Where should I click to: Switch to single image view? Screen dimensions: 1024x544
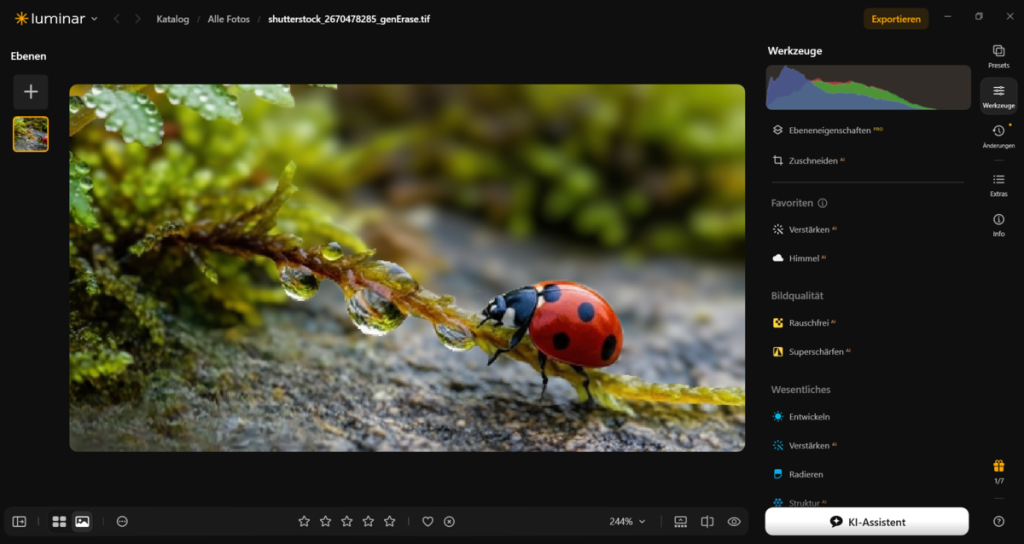[x=82, y=522]
